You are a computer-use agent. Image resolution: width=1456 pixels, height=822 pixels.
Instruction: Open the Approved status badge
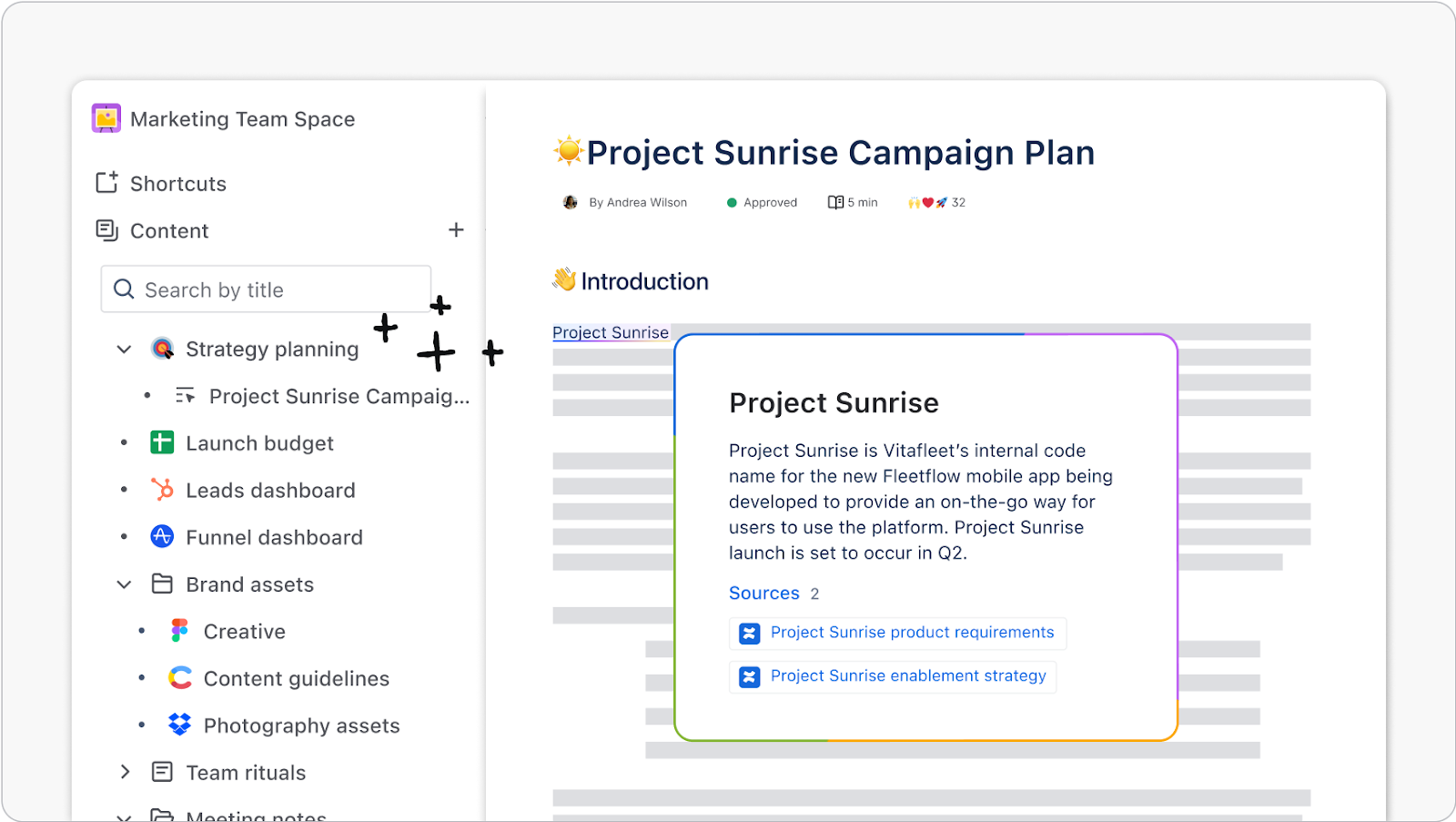762,202
